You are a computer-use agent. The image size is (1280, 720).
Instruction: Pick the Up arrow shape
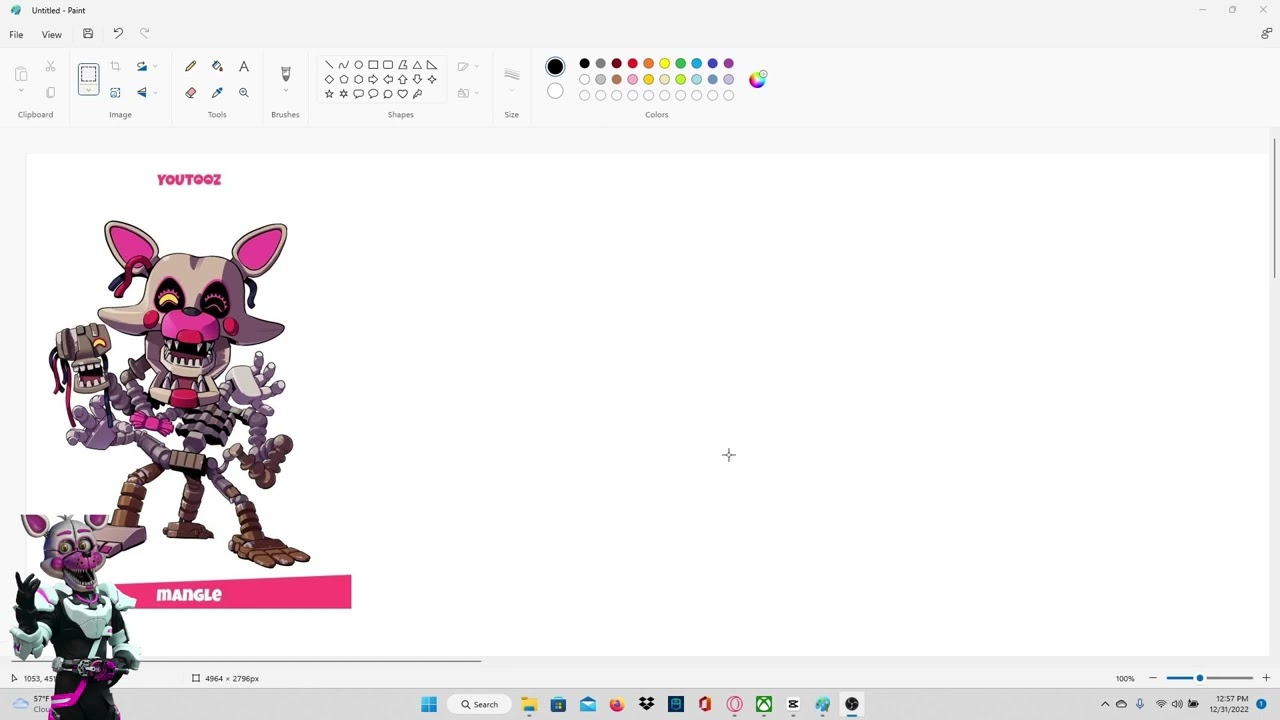[403, 79]
